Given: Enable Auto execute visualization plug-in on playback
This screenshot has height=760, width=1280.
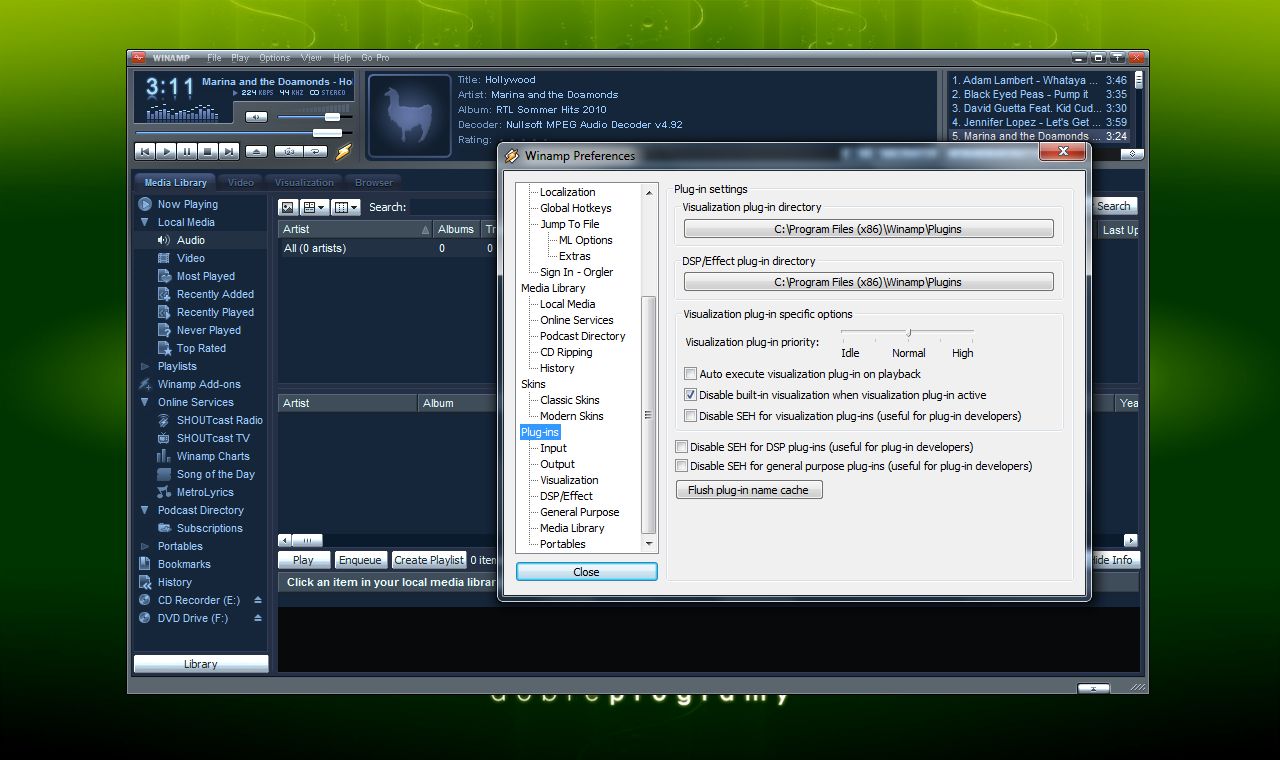Looking at the screenshot, I should tap(690, 374).
